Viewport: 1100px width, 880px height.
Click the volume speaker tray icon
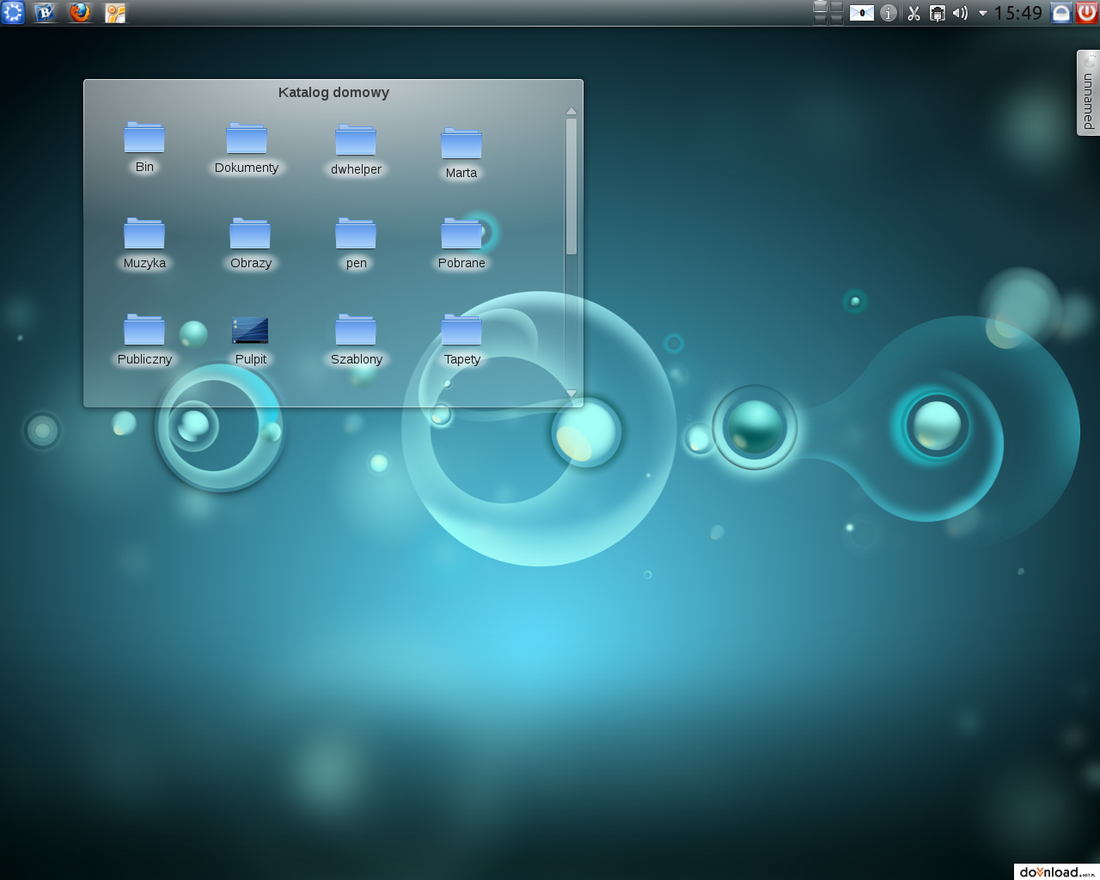[x=960, y=13]
